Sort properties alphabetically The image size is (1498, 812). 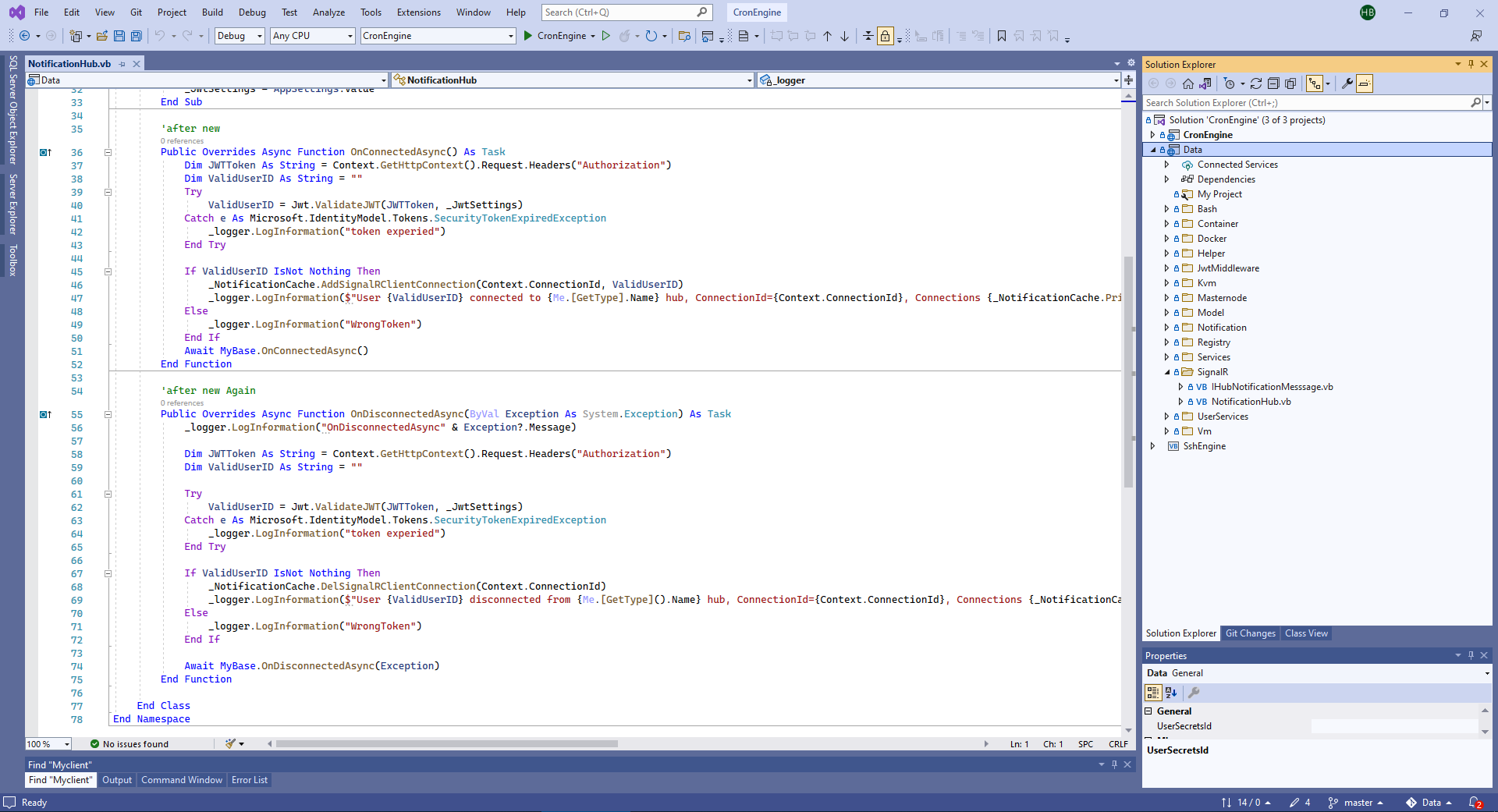(1170, 693)
